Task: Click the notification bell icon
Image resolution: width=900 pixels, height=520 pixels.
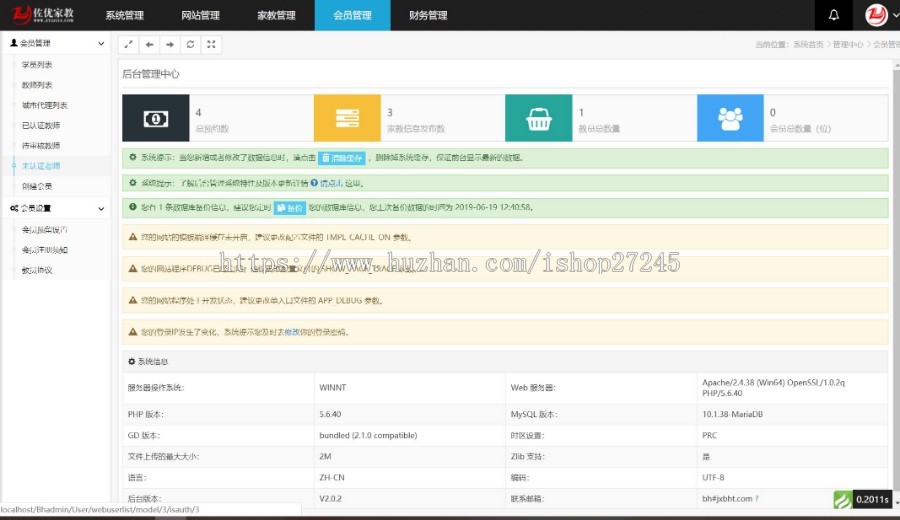Action: pyautogui.click(x=833, y=15)
